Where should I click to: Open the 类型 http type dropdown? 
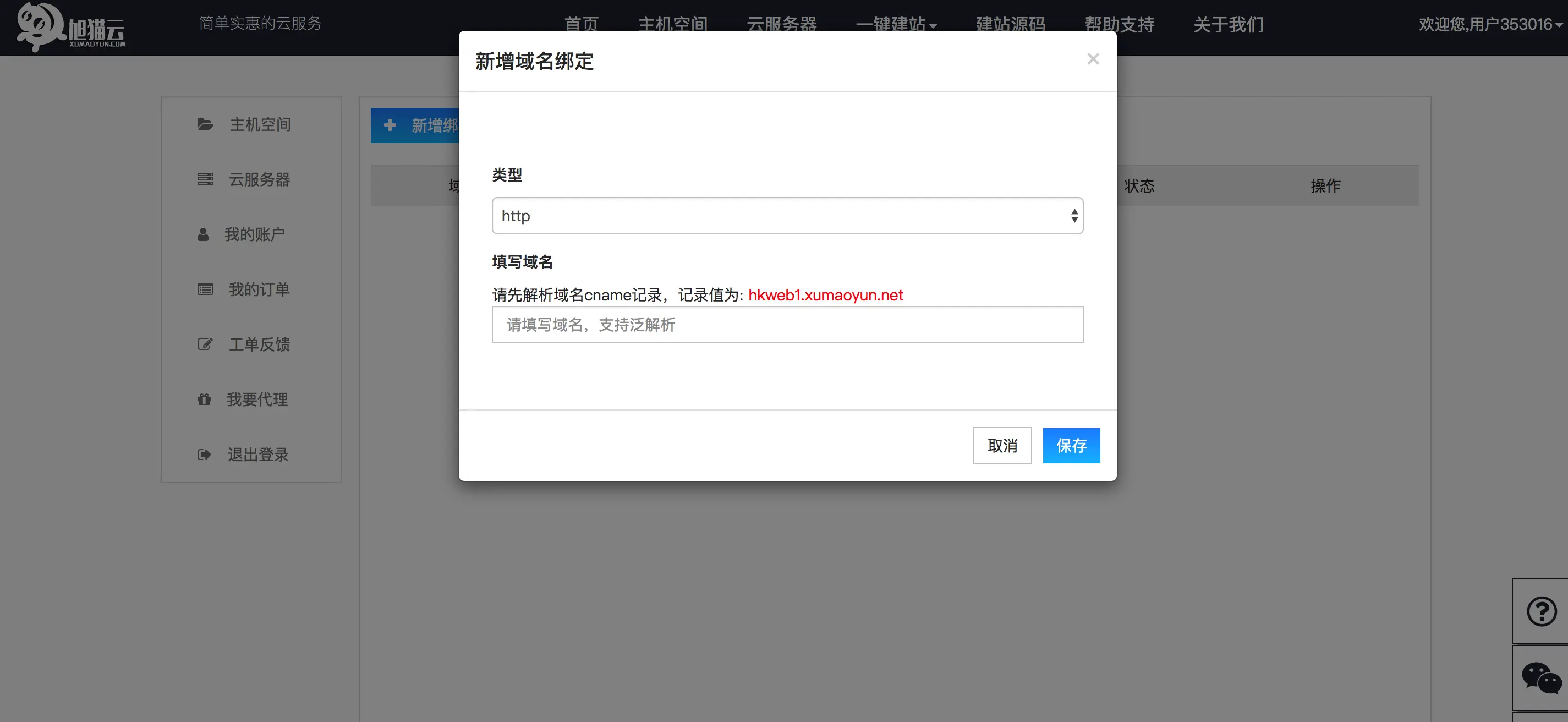click(x=787, y=216)
